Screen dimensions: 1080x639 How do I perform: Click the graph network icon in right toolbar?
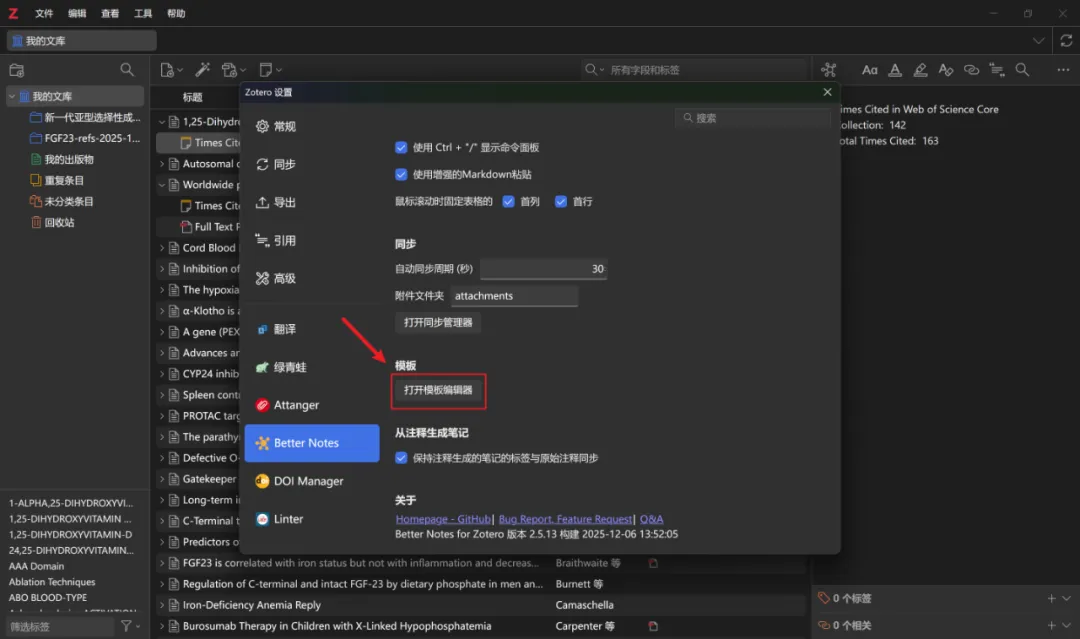pyautogui.click(x=829, y=70)
